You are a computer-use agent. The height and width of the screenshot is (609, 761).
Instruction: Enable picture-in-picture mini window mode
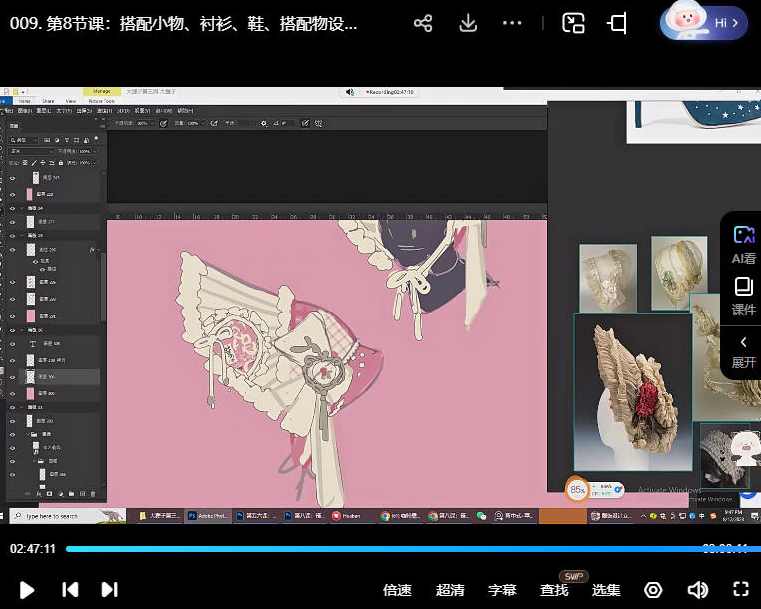coord(573,23)
